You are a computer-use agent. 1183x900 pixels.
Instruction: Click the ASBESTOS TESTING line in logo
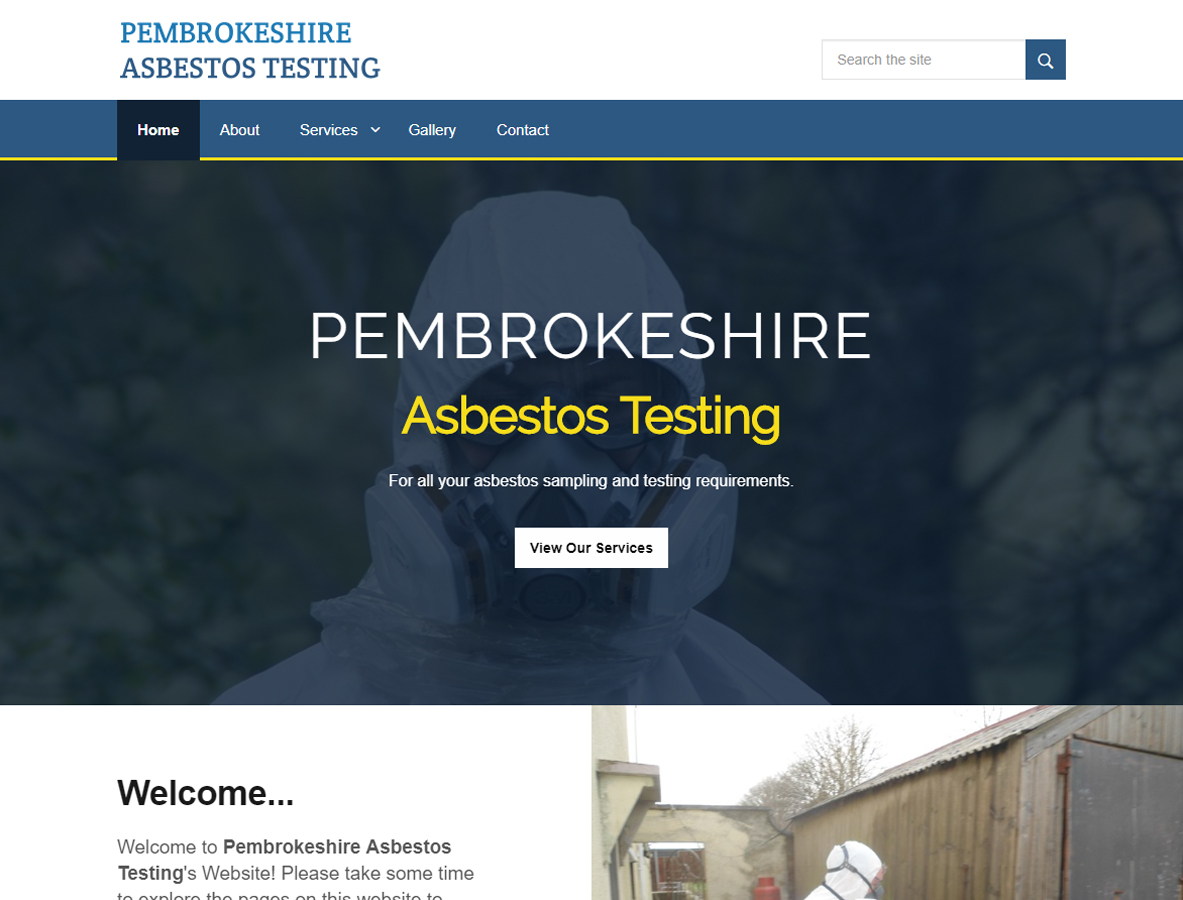point(250,68)
